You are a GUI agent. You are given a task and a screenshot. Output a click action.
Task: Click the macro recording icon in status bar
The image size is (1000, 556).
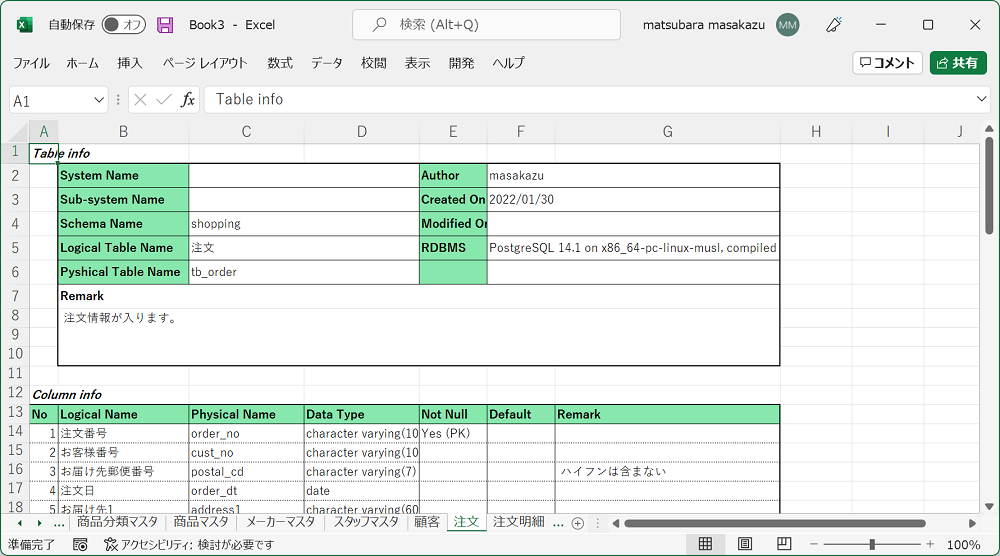pos(80,545)
